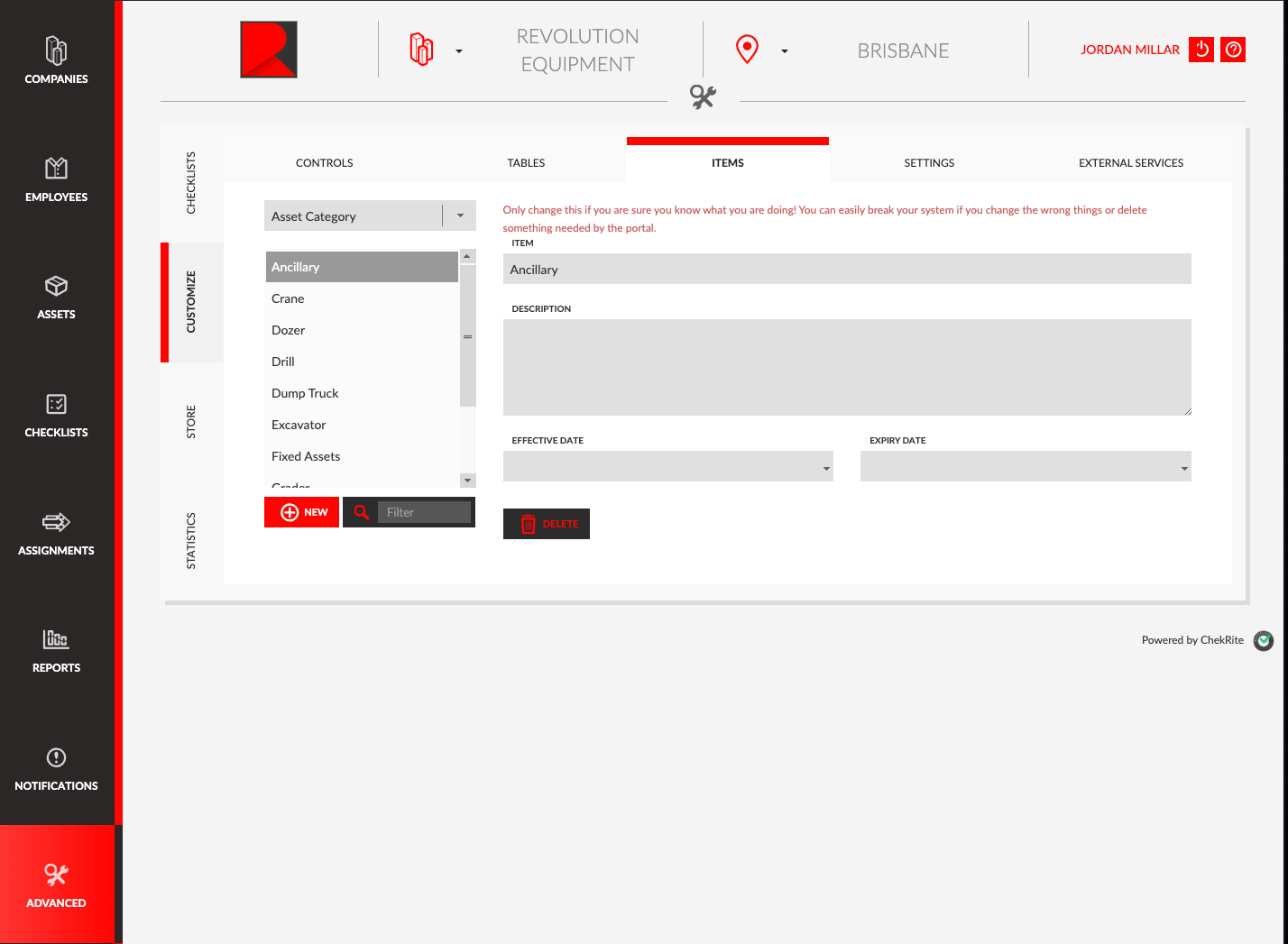
Task: Click the red New button
Action: pos(301,512)
